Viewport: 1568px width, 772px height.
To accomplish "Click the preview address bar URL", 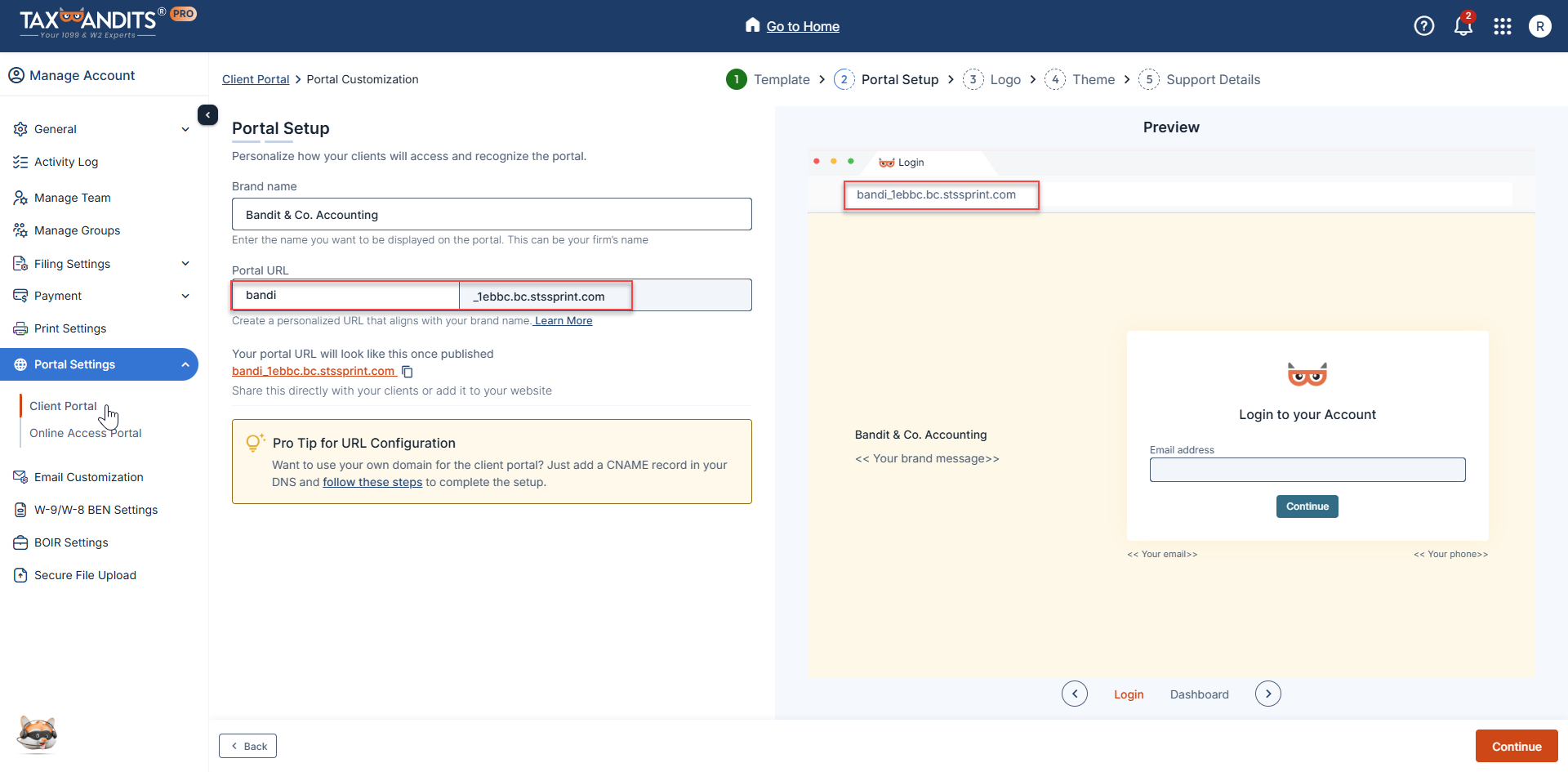I will (936, 194).
